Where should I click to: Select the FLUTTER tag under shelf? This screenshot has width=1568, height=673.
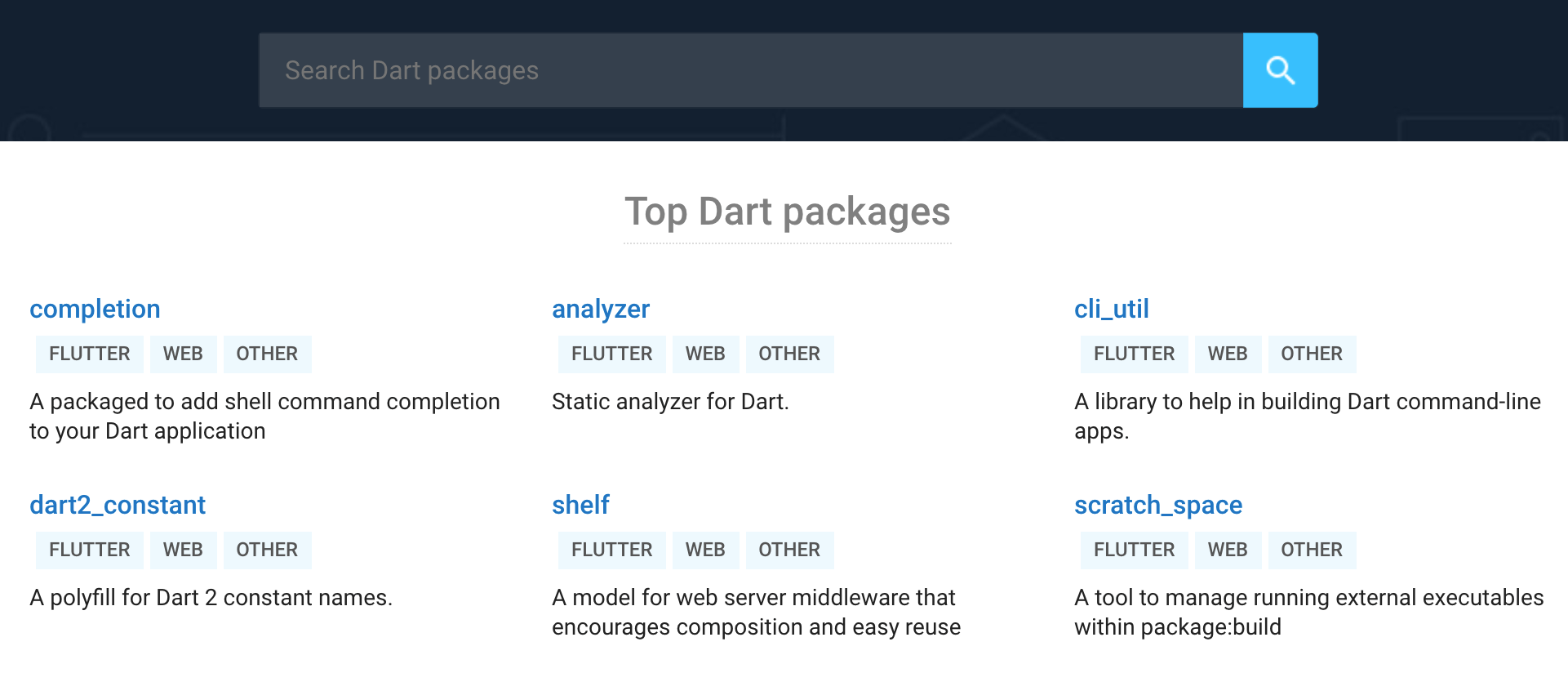point(612,550)
